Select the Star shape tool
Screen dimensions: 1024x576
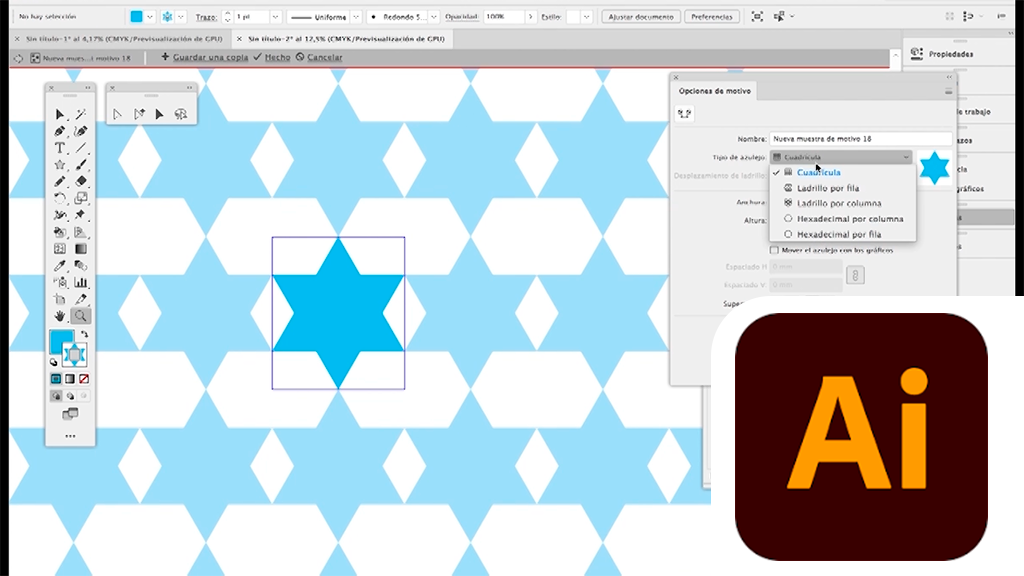coord(60,165)
